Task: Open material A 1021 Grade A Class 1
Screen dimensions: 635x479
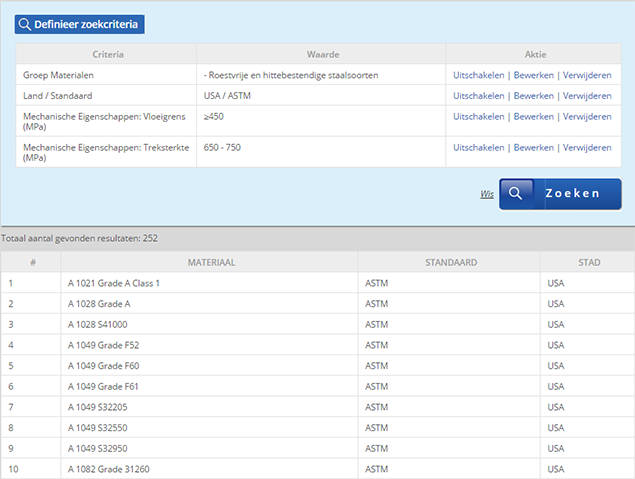Action: [x=114, y=283]
